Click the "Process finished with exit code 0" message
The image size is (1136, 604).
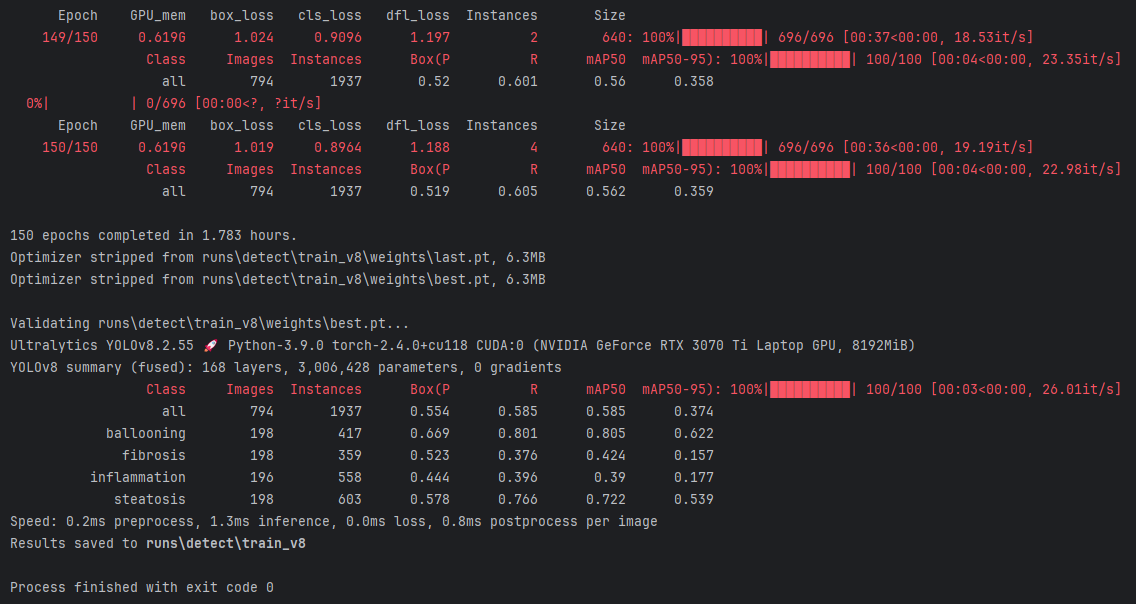141,587
